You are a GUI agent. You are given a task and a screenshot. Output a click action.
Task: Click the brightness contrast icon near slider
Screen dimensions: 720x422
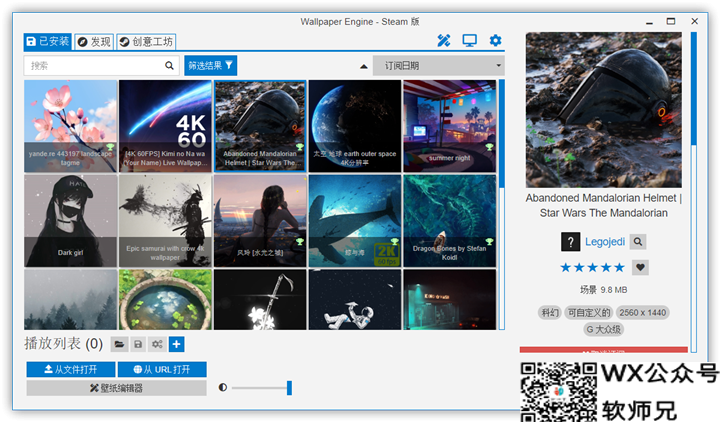coord(223,388)
